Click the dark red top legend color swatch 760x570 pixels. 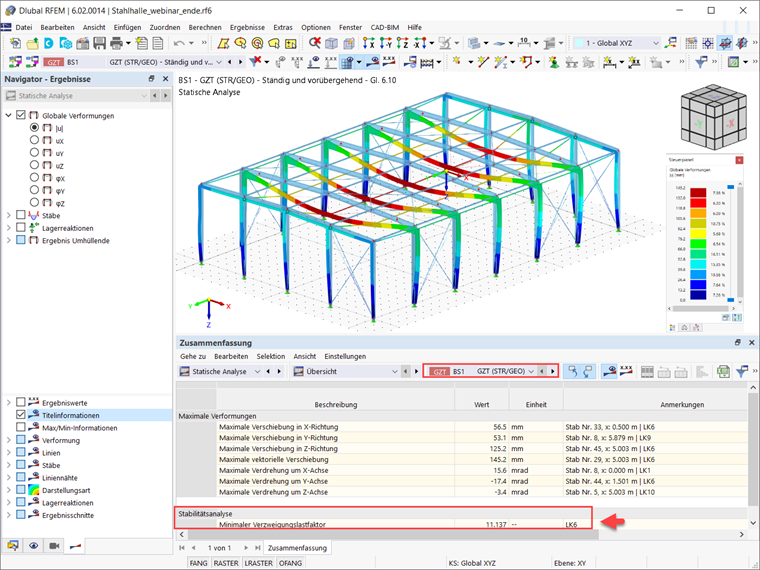pos(698,192)
